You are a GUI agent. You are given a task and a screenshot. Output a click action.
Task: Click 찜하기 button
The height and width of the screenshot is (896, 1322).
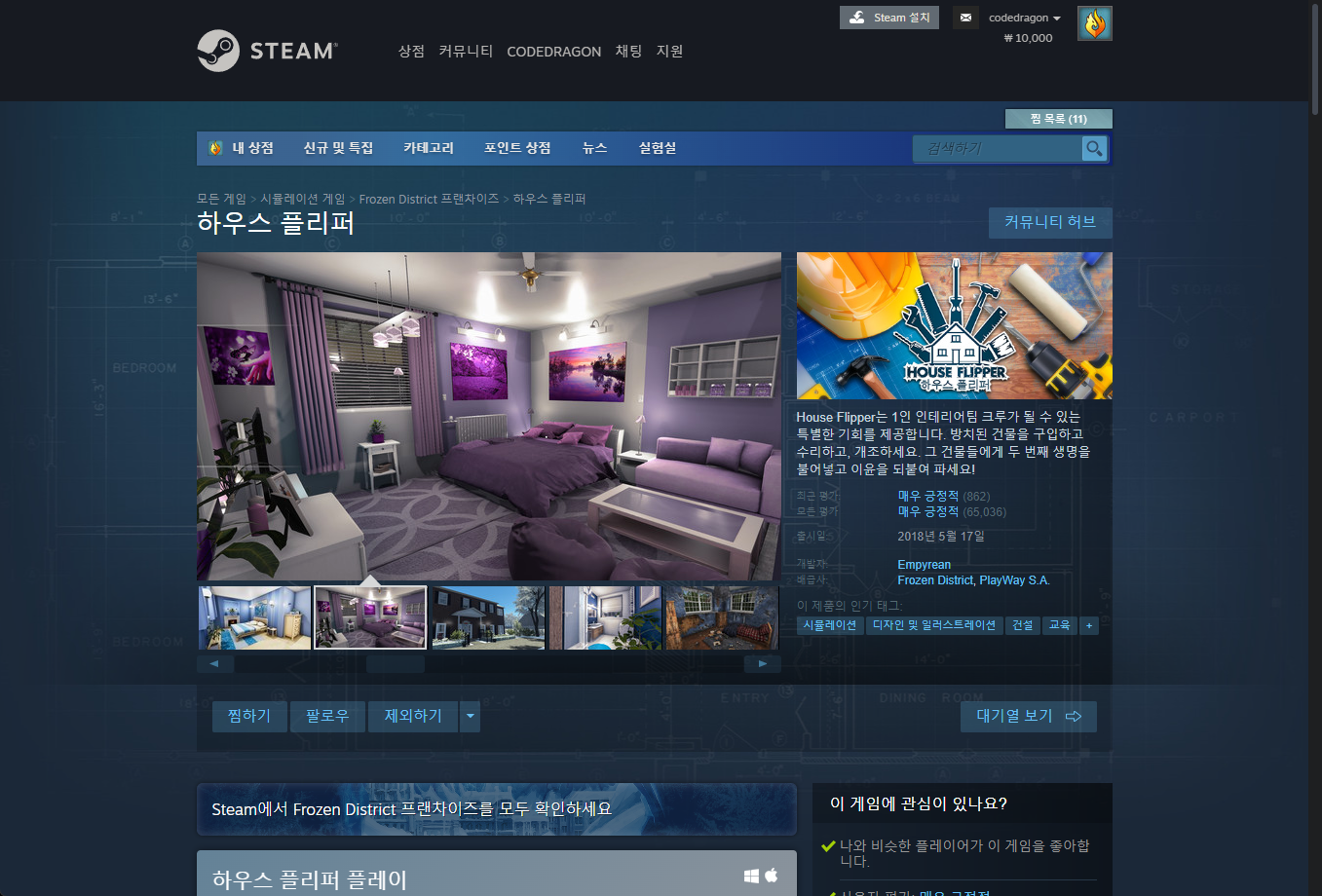[x=249, y=716]
